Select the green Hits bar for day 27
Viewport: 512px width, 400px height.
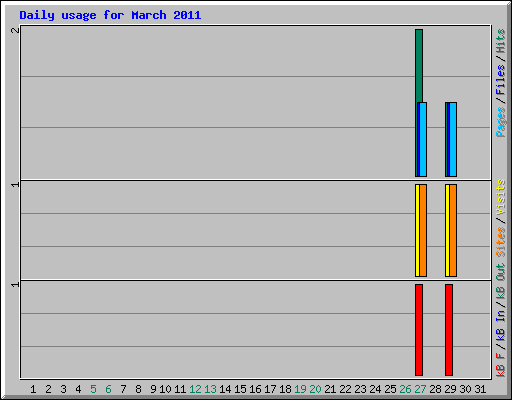click(419, 66)
